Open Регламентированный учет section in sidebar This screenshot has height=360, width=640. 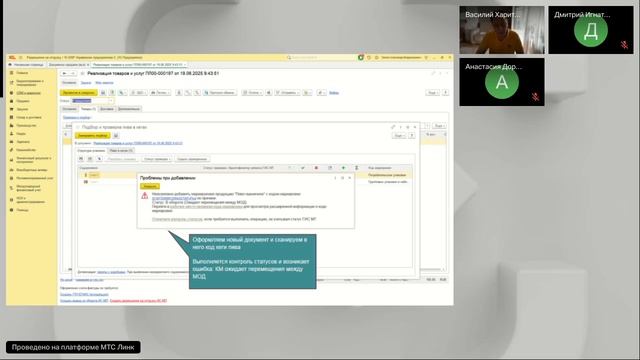pos(34,178)
